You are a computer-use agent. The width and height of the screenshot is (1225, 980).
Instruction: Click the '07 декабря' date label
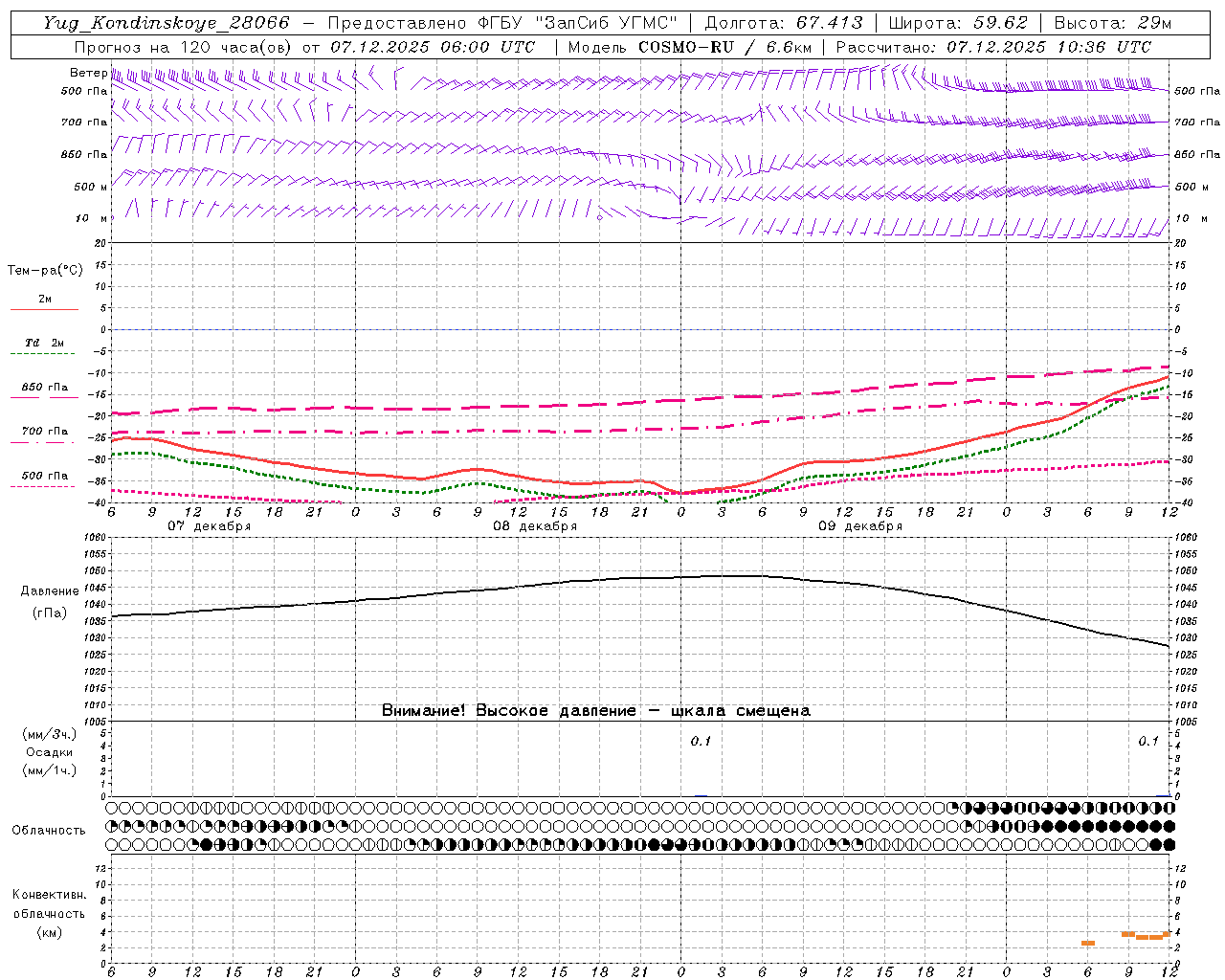point(210,526)
